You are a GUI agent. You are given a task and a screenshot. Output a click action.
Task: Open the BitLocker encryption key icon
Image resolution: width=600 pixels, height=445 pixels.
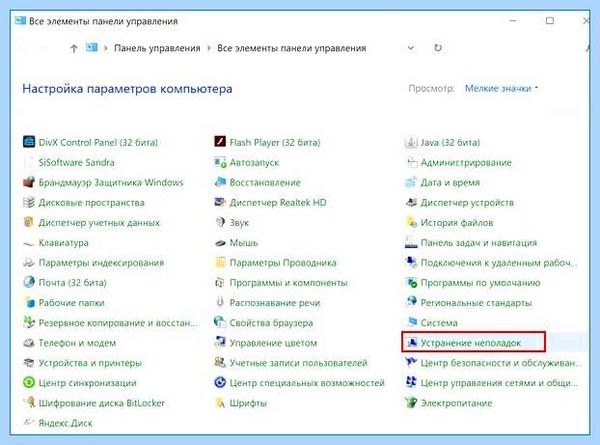[x=29, y=403]
